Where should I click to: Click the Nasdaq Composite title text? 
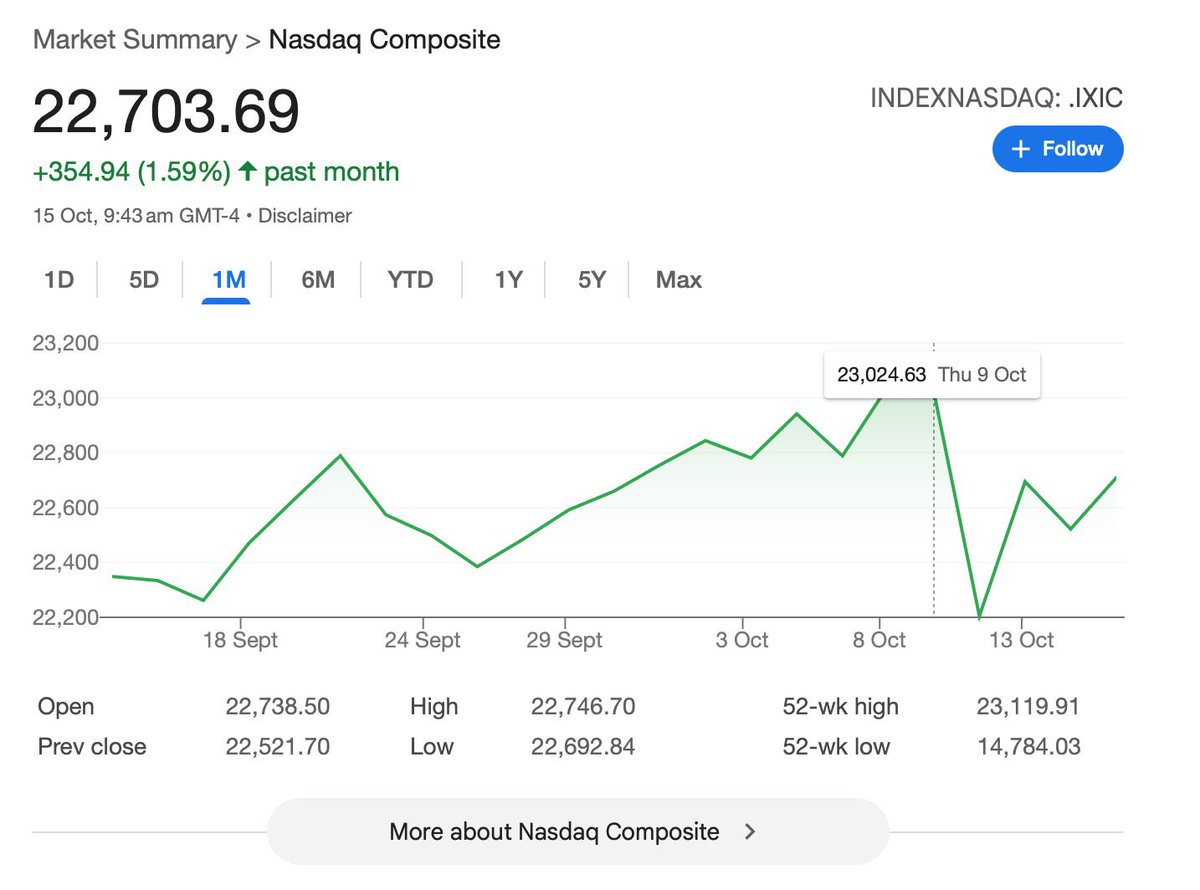coord(385,41)
